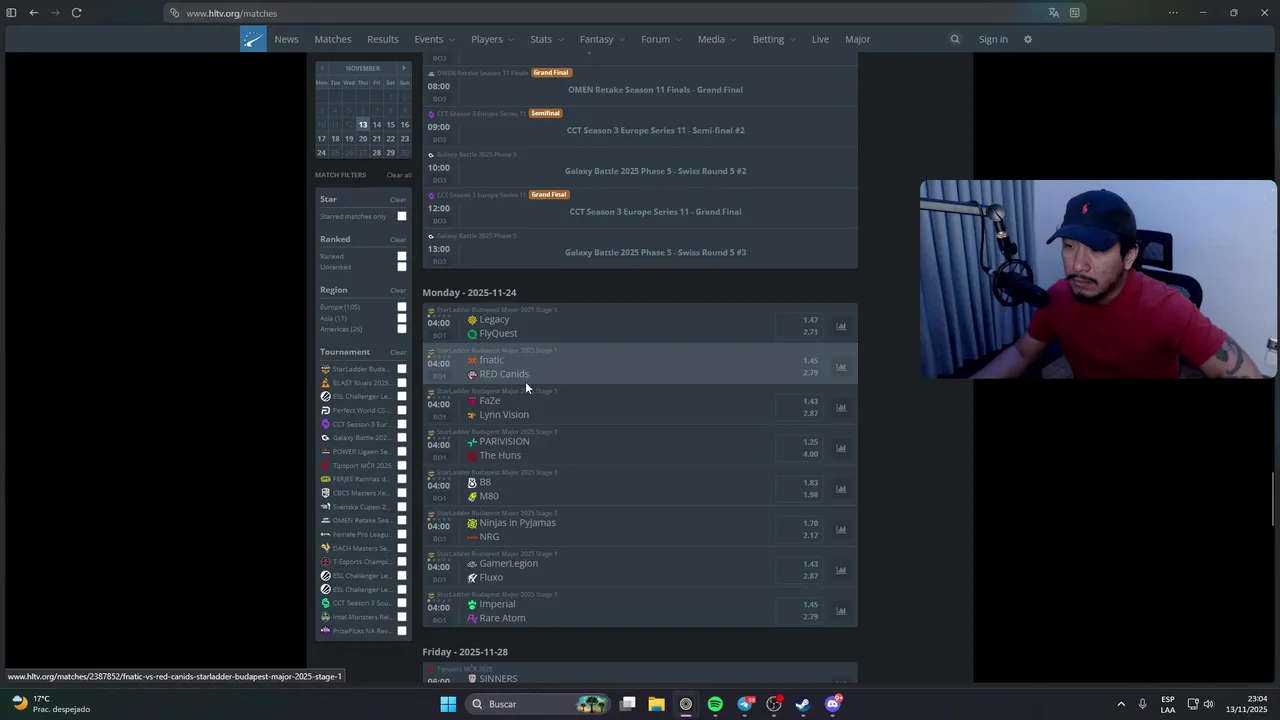Check the Galaxy Battle tournament filter
Screen dimensions: 1280x720
click(x=402, y=438)
